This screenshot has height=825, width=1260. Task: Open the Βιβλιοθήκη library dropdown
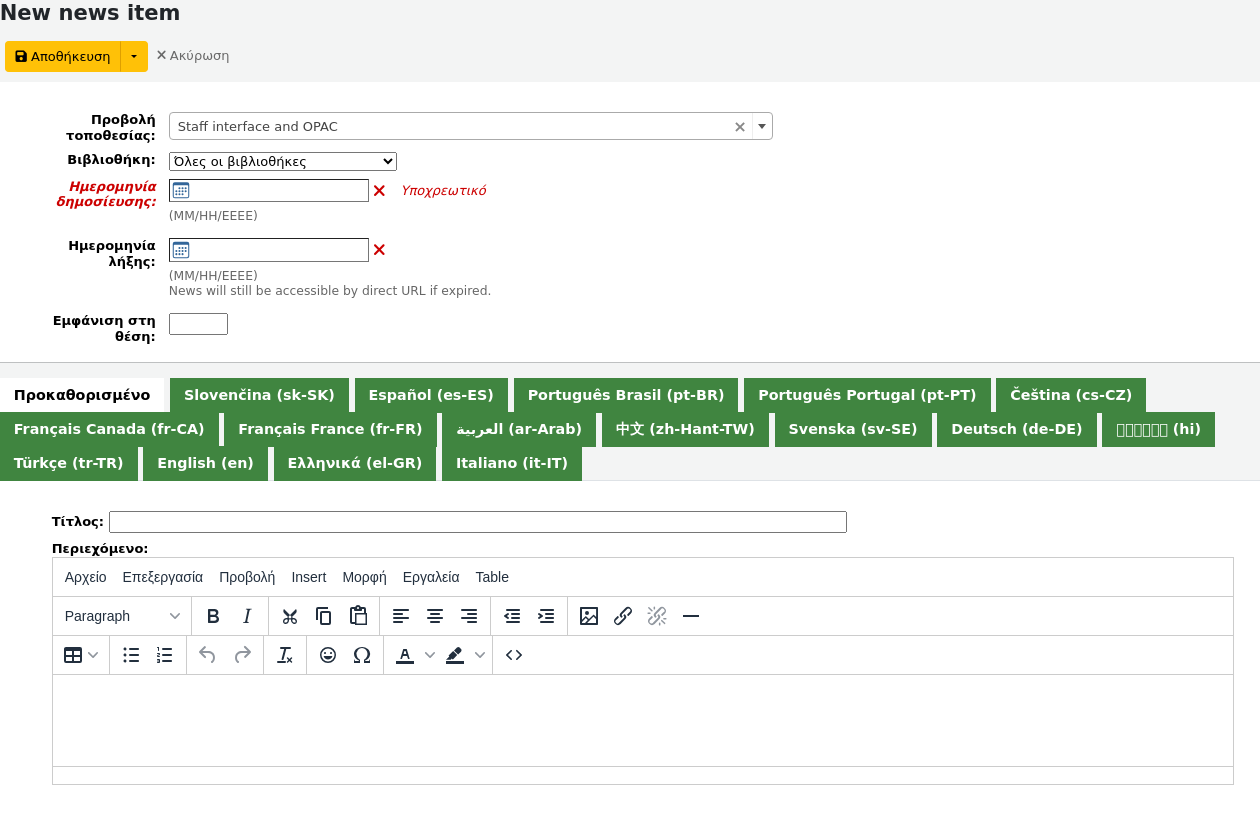tap(282, 161)
